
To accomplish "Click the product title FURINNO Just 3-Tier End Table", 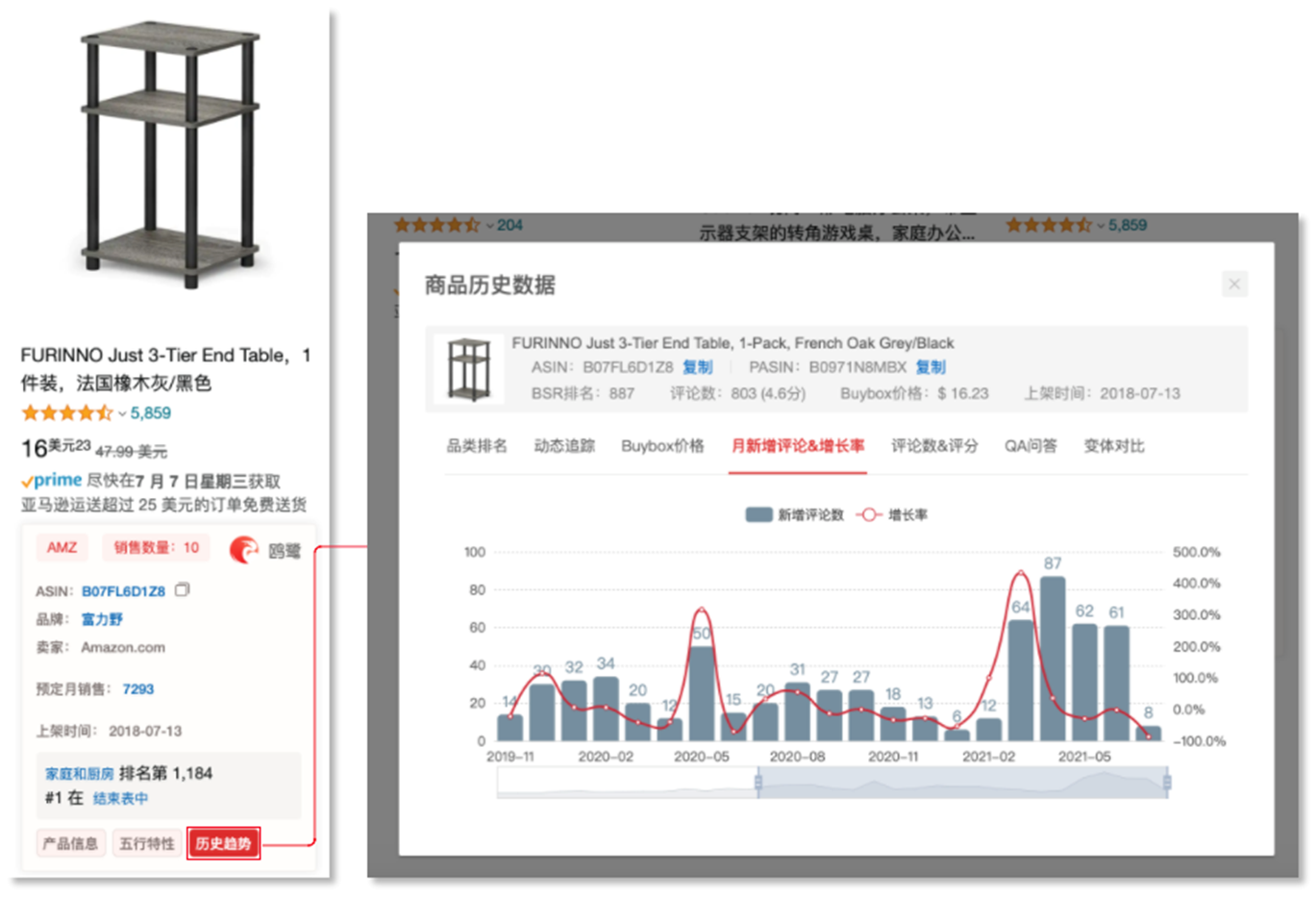I will coord(165,369).
